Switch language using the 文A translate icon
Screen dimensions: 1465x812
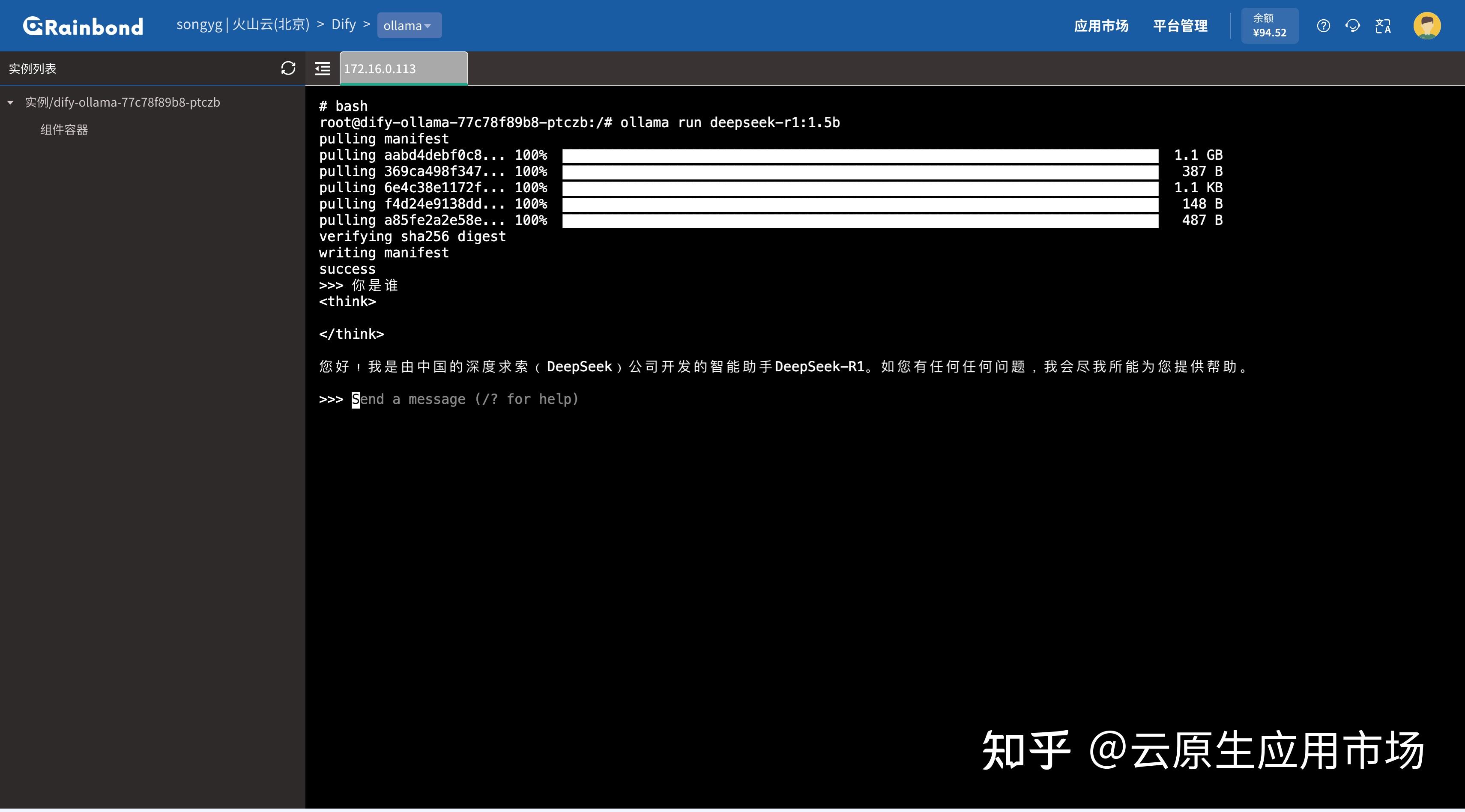pyautogui.click(x=1383, y=26)
